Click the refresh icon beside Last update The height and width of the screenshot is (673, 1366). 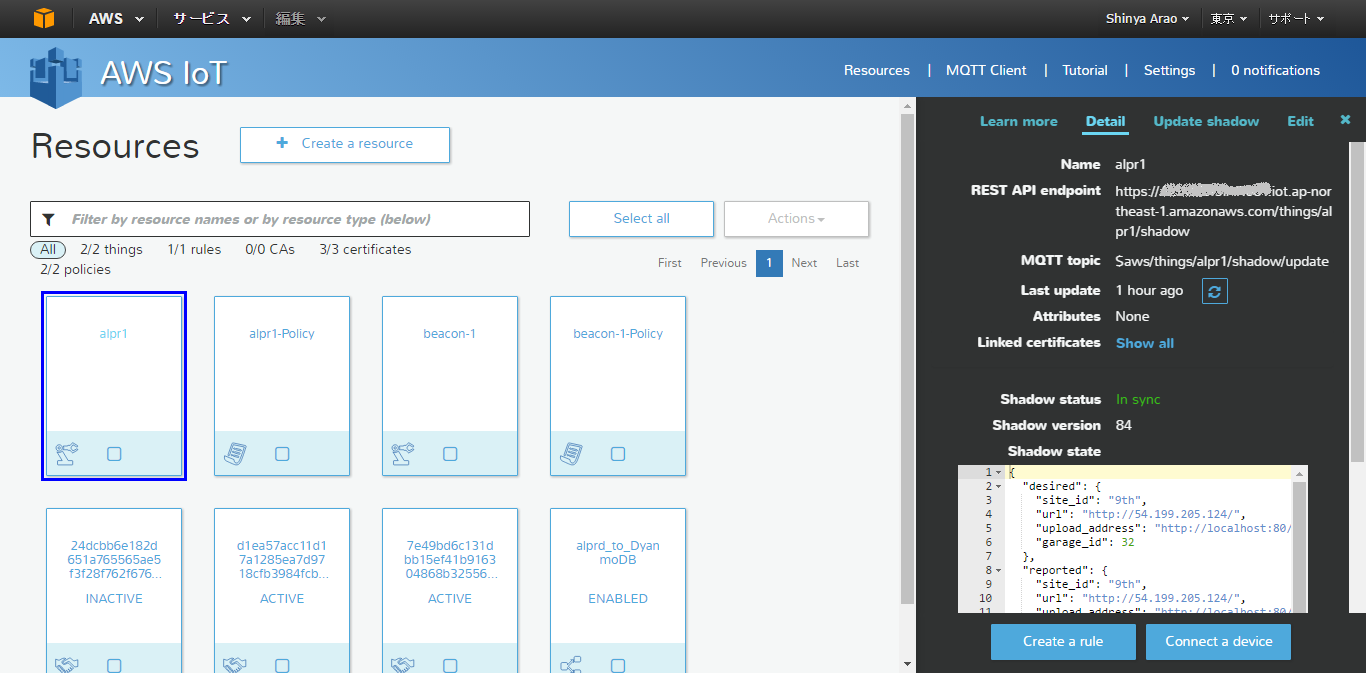click(1214, 291)
